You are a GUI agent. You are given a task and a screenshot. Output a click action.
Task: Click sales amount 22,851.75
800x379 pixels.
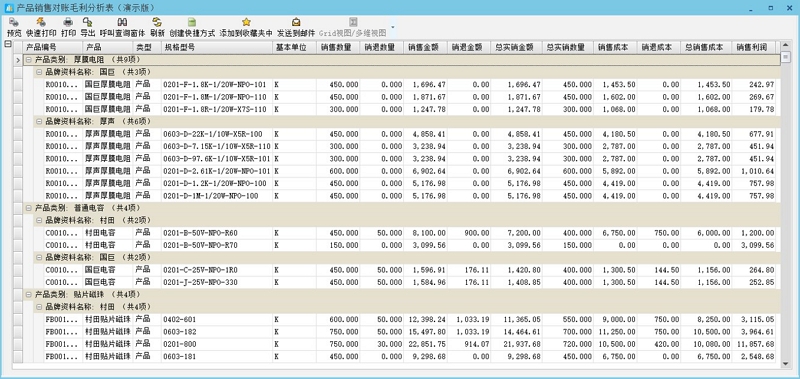426,344
